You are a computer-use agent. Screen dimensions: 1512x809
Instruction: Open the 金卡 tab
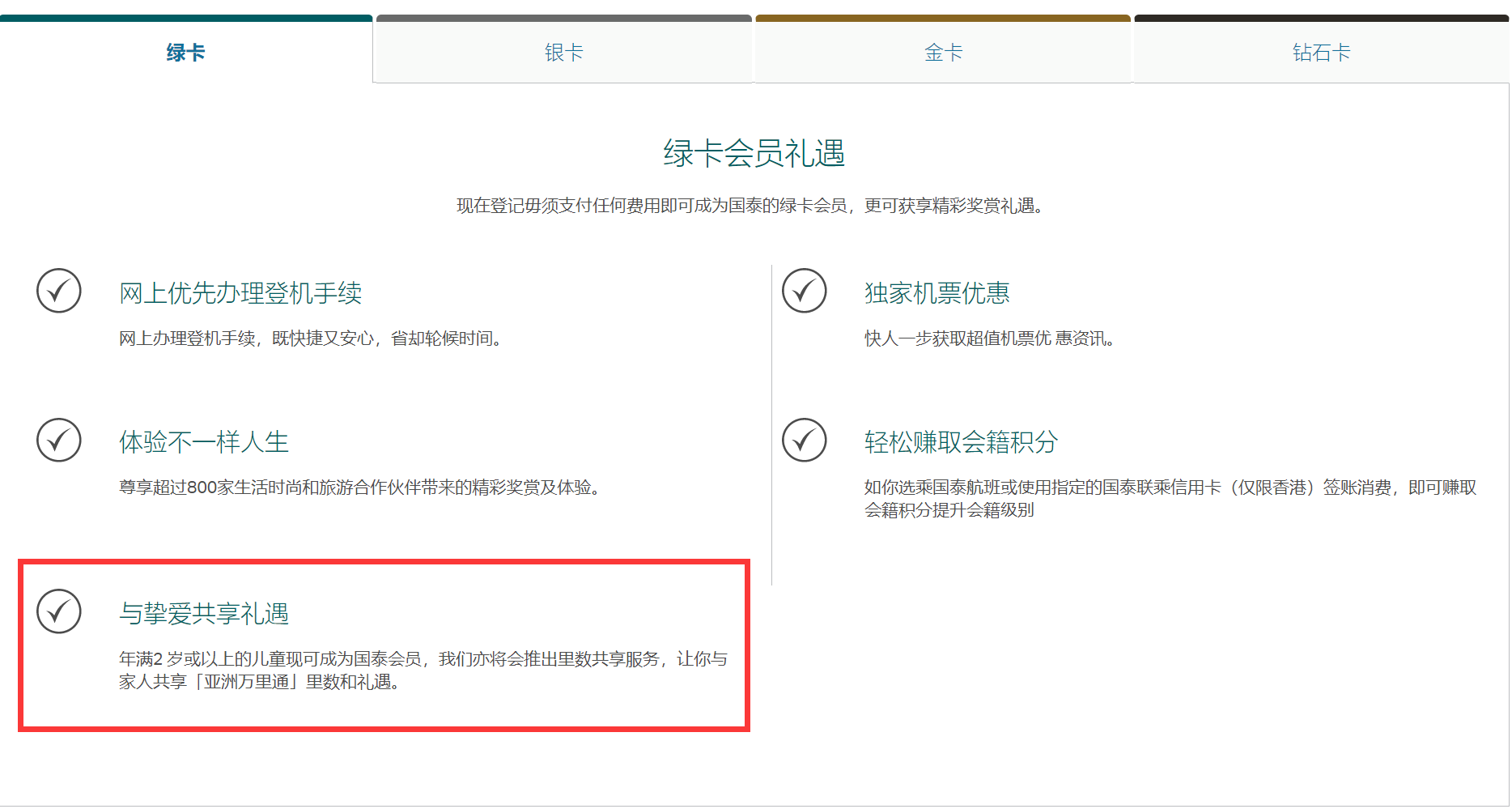click(943, 49)
